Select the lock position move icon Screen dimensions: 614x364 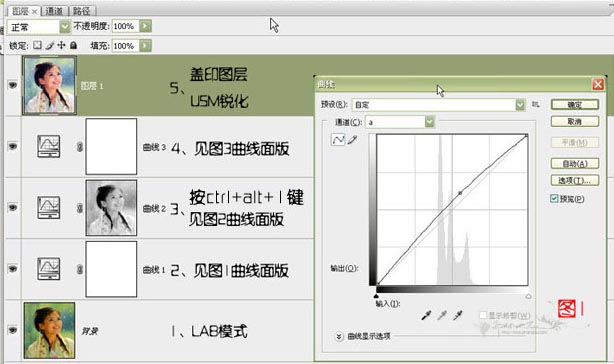pyautogui.click(x=61, y=45)
